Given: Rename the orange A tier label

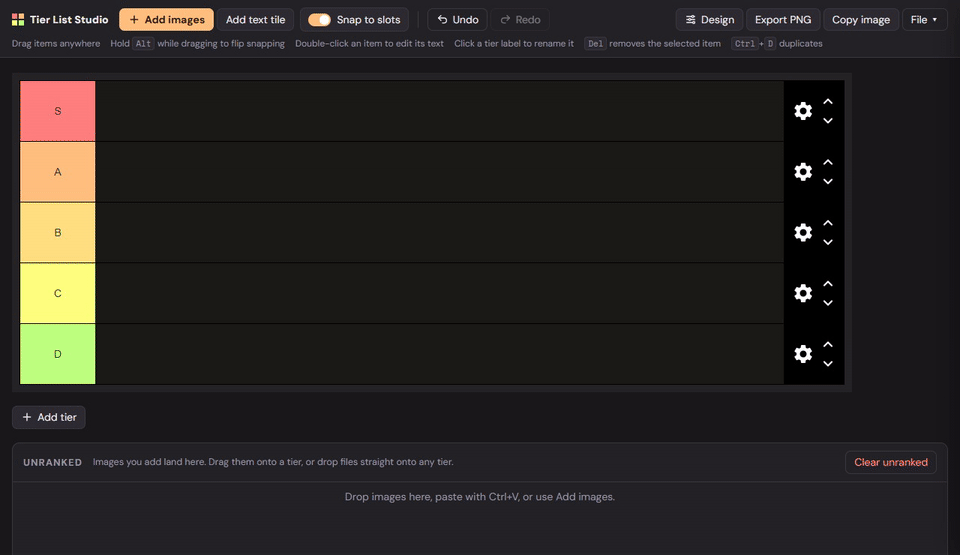Looking at the screenshot, I should pos(58,172).
